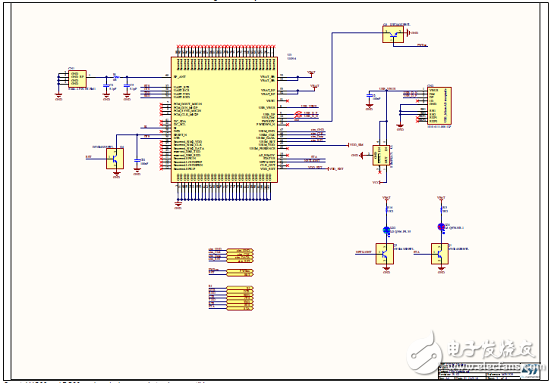Click the small ESD protection IC below USB connector

(381, 155)
